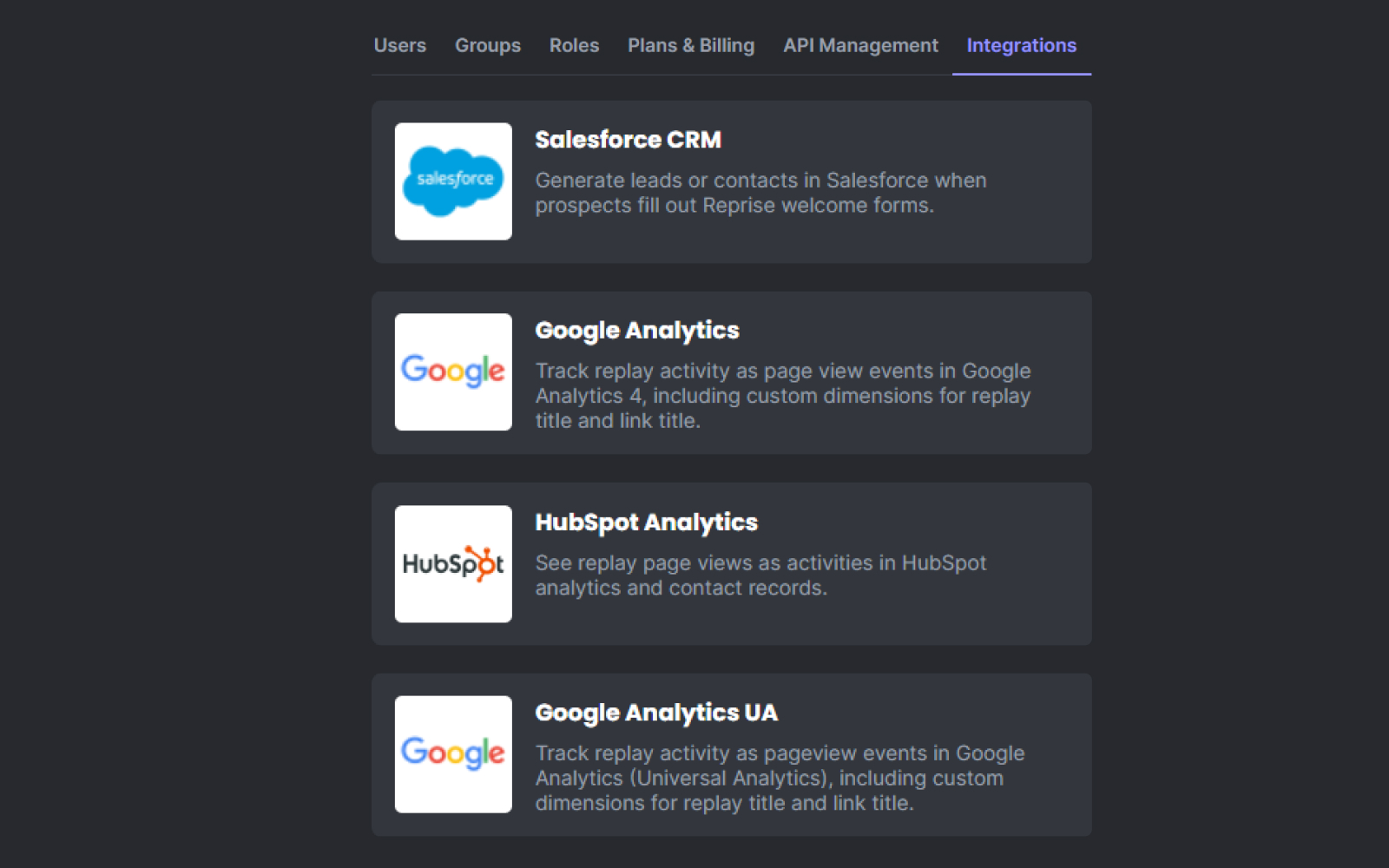Click the Google Analytics 4 description text
This screenshot has height=868, width=1389.
coord(781,396)
